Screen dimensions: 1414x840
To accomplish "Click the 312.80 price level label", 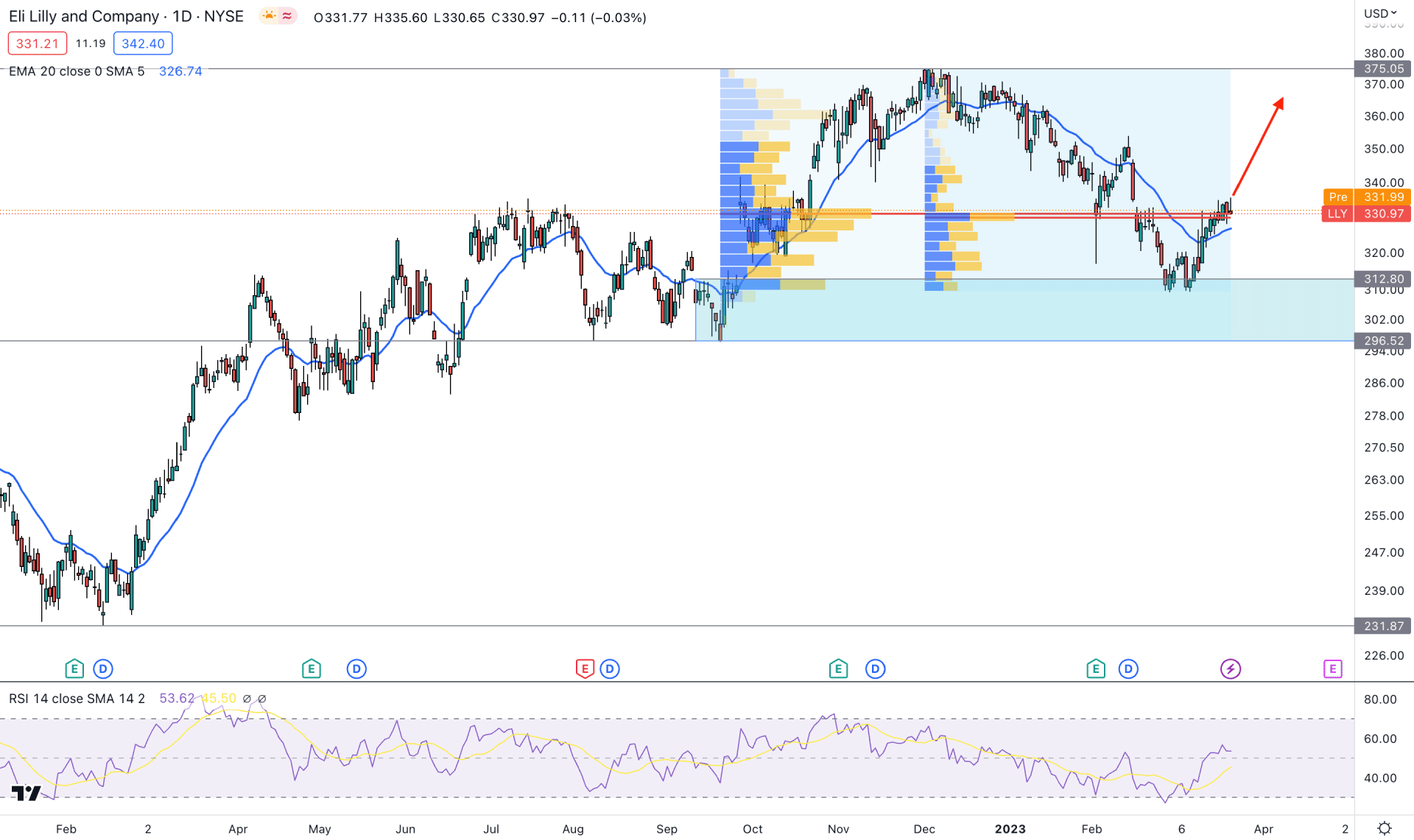I will pyautogui.click(x=1383, y=279).
